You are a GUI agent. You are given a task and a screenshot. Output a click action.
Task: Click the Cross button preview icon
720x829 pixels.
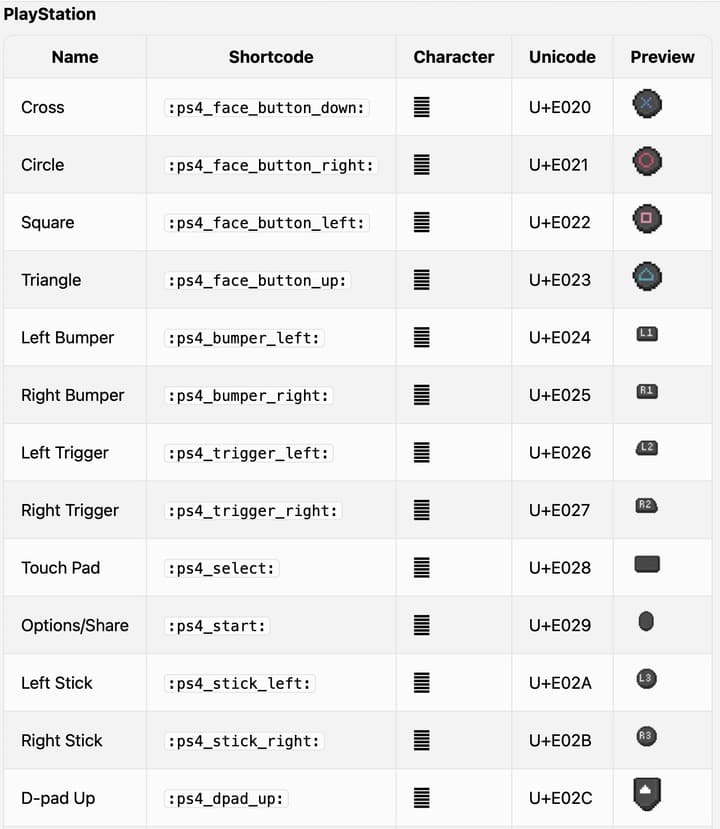point(647,103)
